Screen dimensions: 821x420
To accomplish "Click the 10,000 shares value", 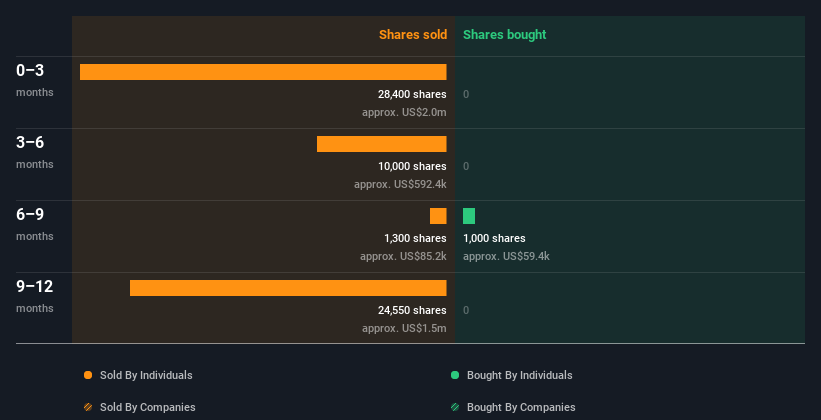I will [x=412, y=166].
